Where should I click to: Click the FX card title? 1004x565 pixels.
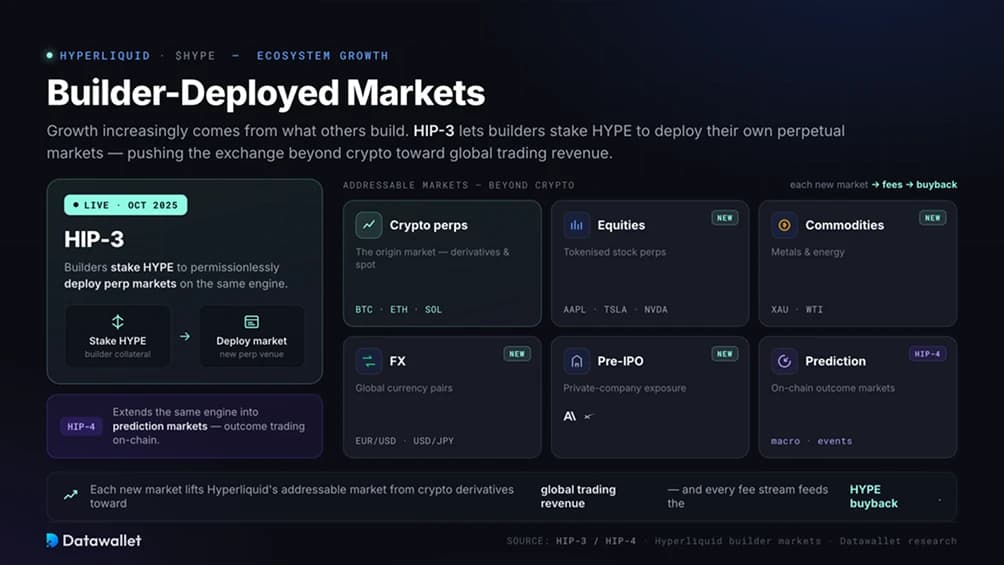398,361
